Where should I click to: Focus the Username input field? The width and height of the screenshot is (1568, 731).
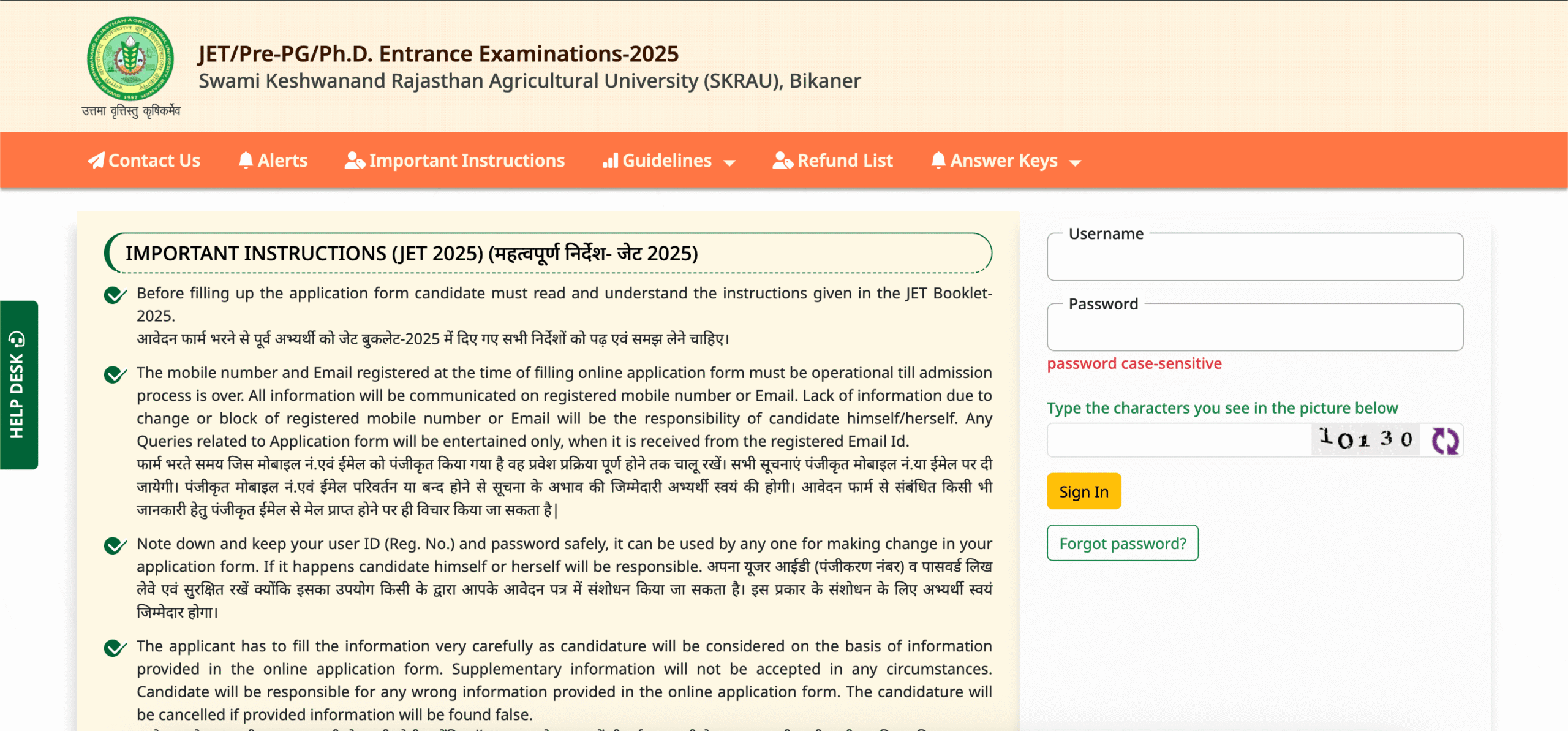tap(1255, 257)
